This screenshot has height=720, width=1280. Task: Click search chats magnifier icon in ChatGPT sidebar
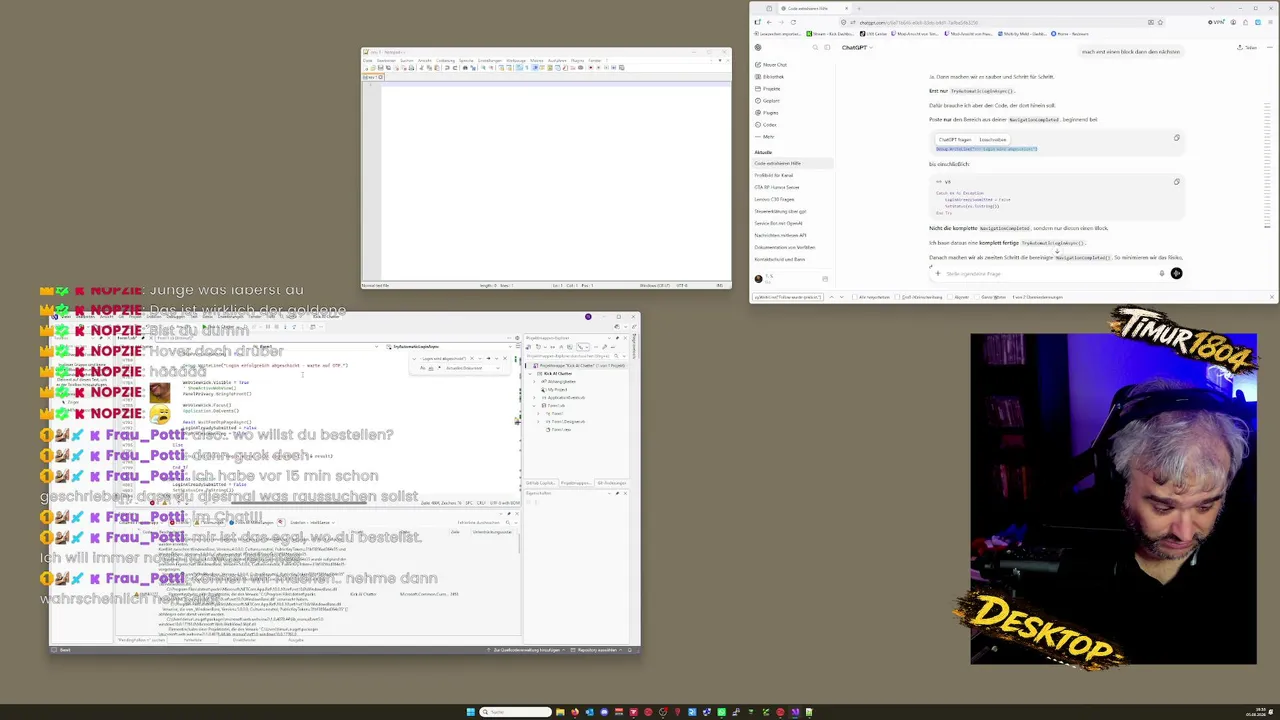(815, 47)
